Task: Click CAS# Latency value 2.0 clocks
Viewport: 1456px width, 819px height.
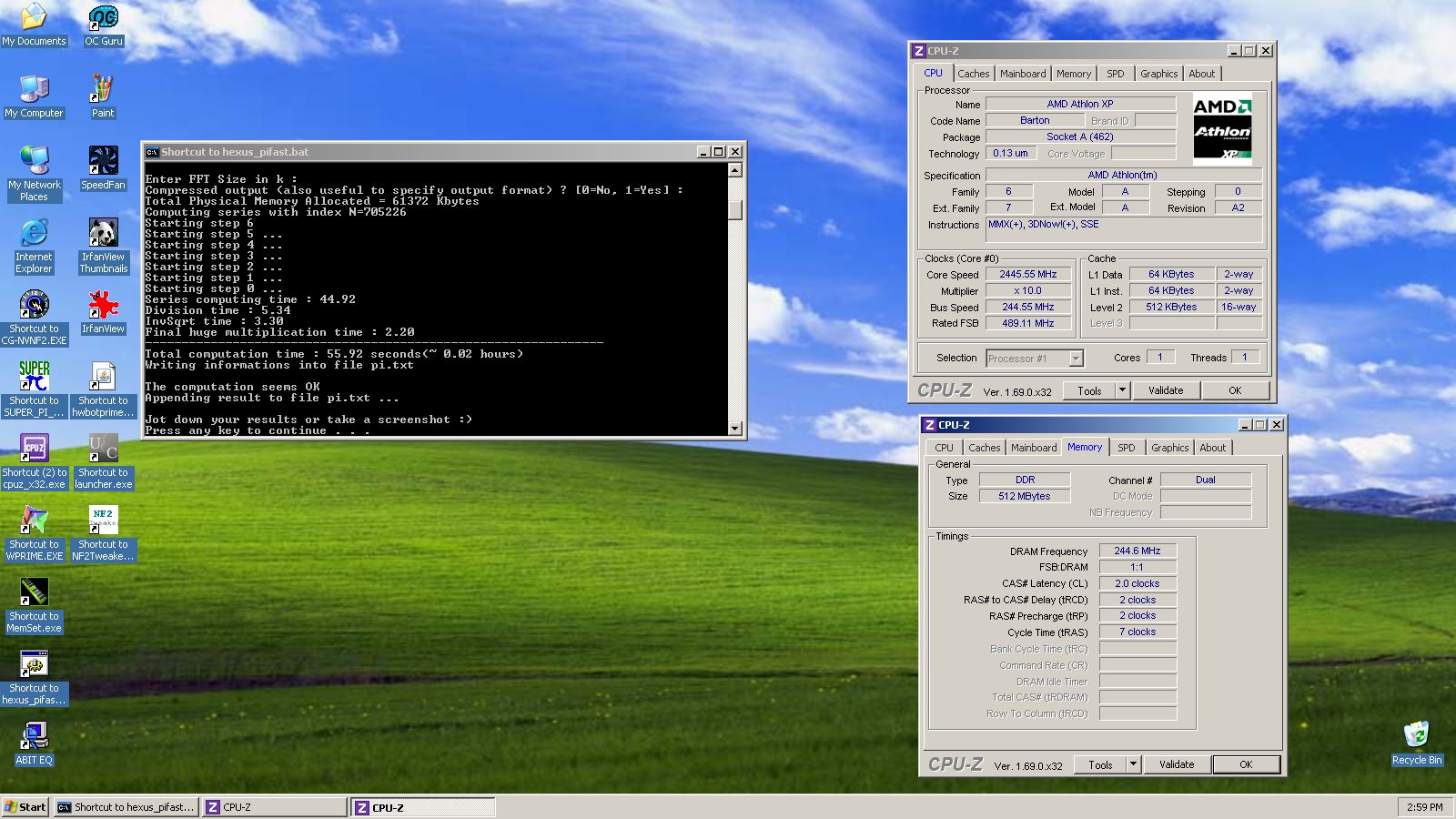Action: coord(1137,583)
